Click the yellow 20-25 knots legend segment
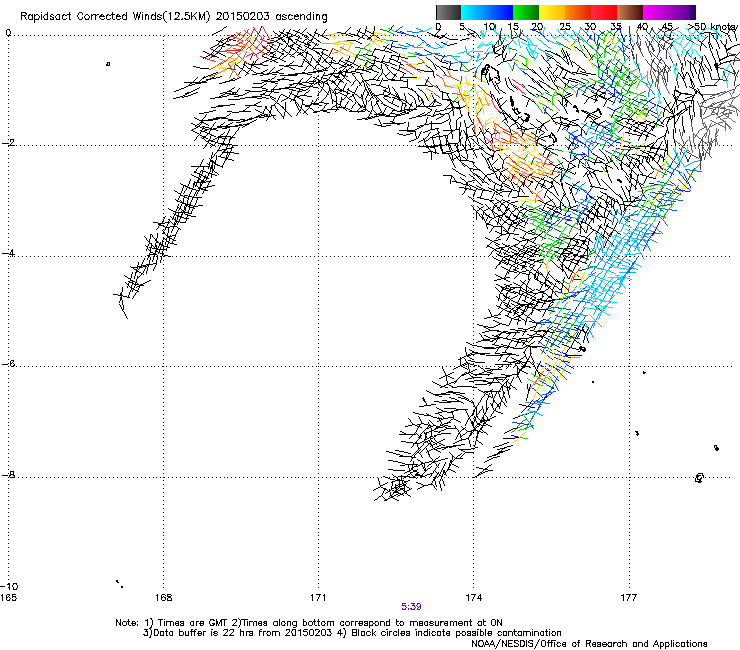The width and height of the screenshot is (740, 650). click(x=552, y=12)
